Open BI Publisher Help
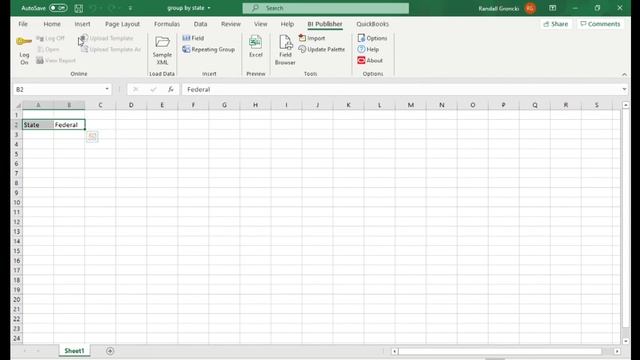The width and height of the screenshot is (640, 360). (368, 49)
